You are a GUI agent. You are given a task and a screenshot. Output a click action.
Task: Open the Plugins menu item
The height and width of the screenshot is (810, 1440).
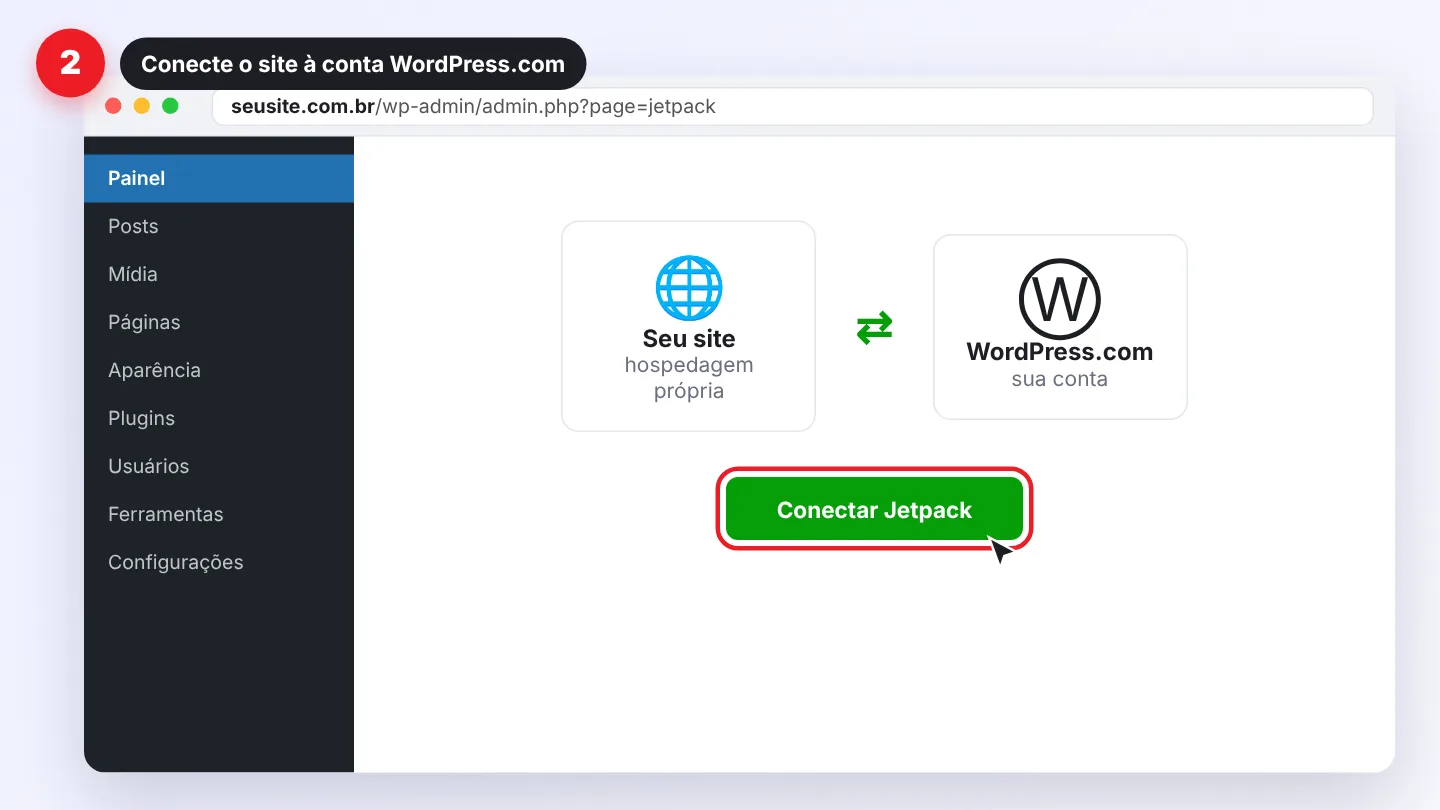tap(219, 418)
